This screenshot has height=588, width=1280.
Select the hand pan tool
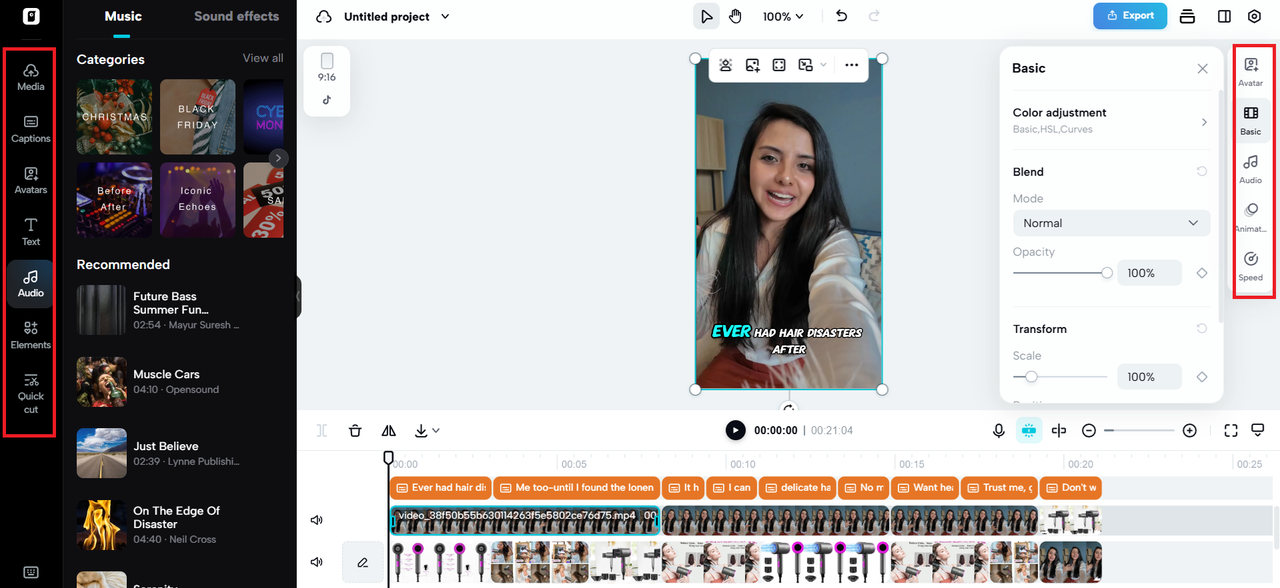pos(736,16)
